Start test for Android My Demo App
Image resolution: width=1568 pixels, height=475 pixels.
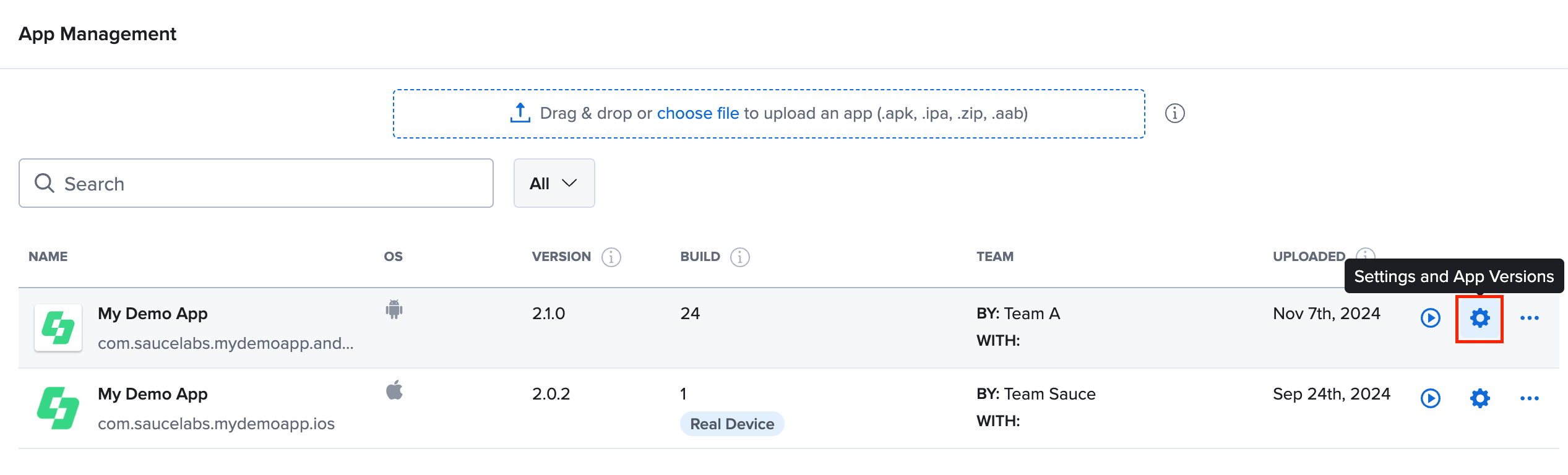[1430, 318]
